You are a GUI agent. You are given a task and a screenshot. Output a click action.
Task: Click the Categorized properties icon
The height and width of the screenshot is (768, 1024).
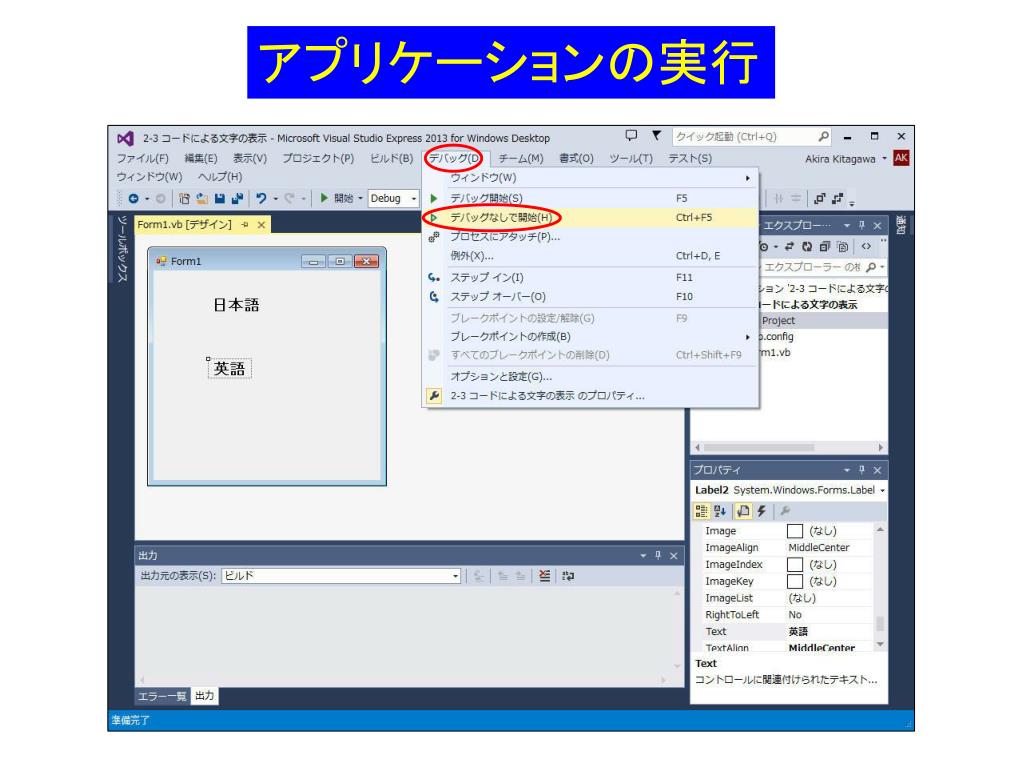tap(701, 511)
